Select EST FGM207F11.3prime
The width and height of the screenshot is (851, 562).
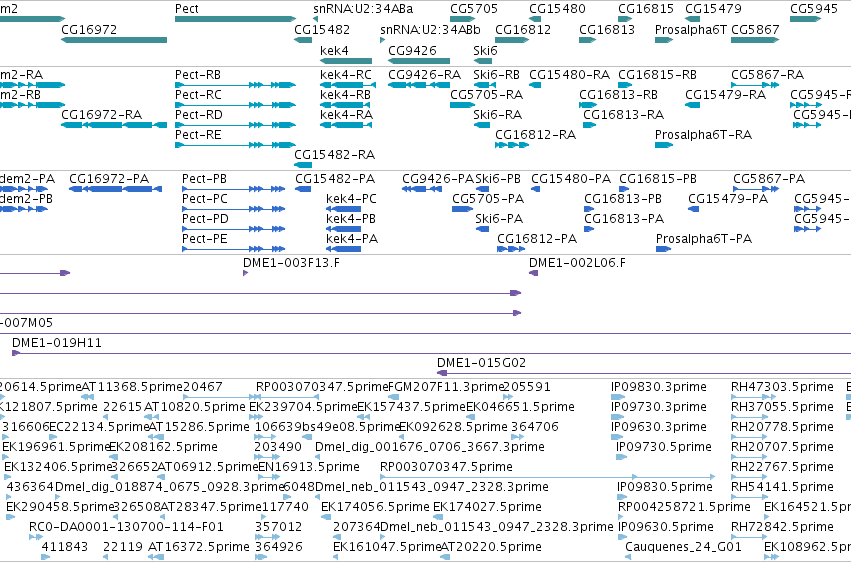[x=394, y=397]
